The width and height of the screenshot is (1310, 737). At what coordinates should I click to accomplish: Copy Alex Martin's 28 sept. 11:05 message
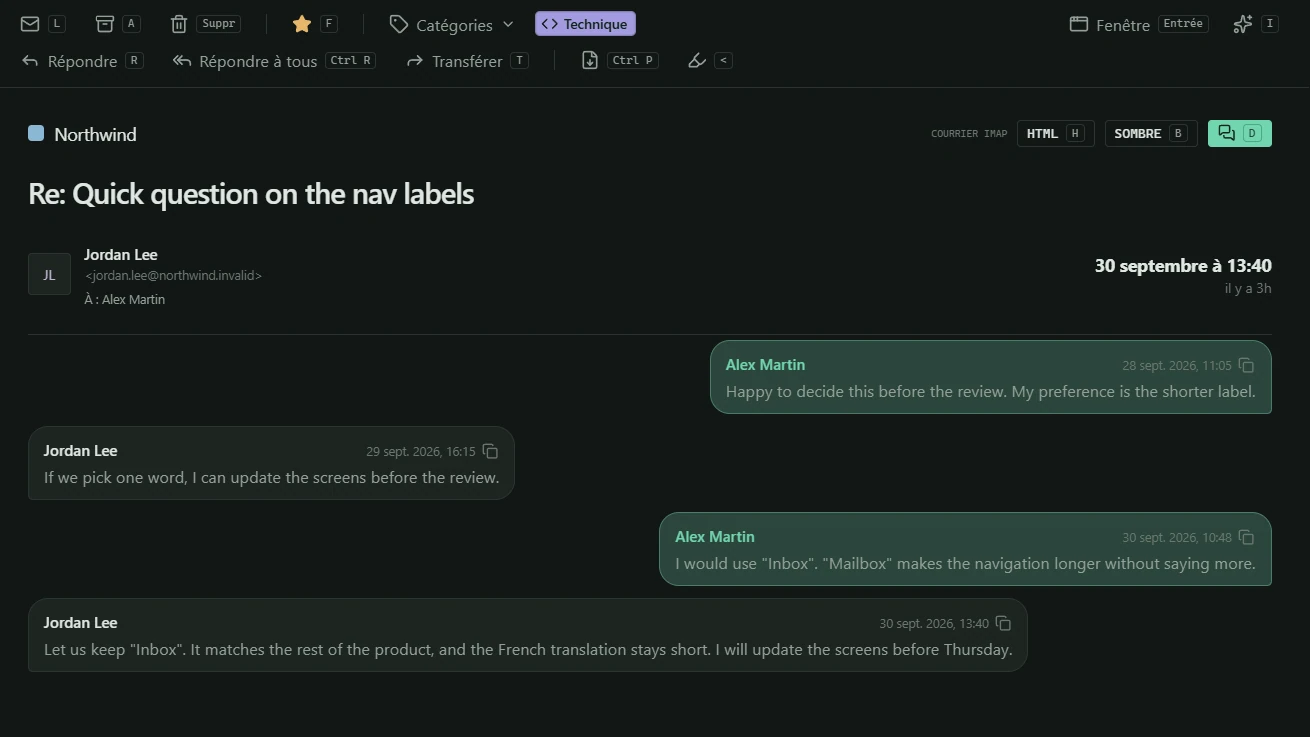coord(1246,366)
